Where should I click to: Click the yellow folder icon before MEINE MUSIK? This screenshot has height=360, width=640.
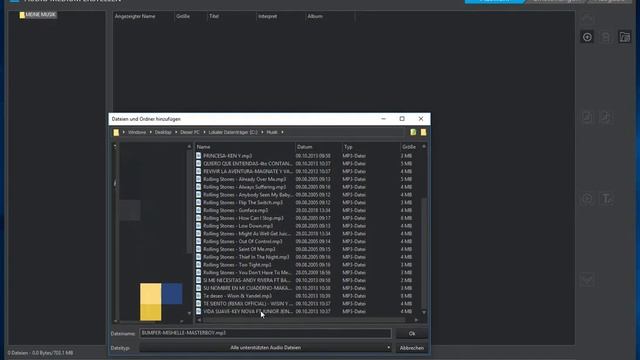pos(22,15)
